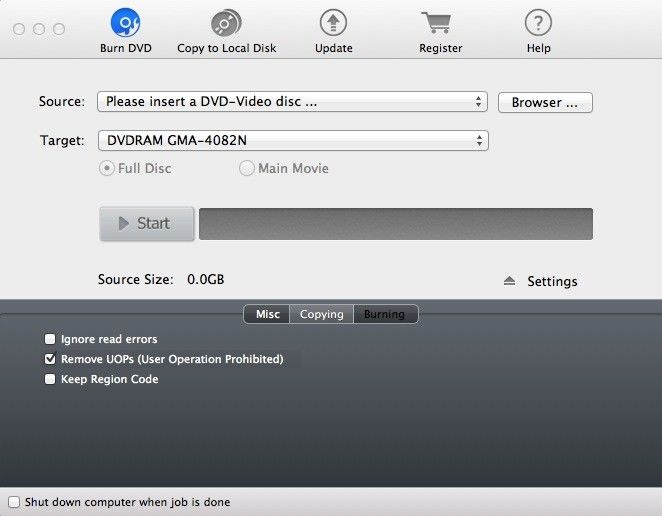Enable Keep Region Code option
This screenshot has width=662, height=516.
coord(50,379)
